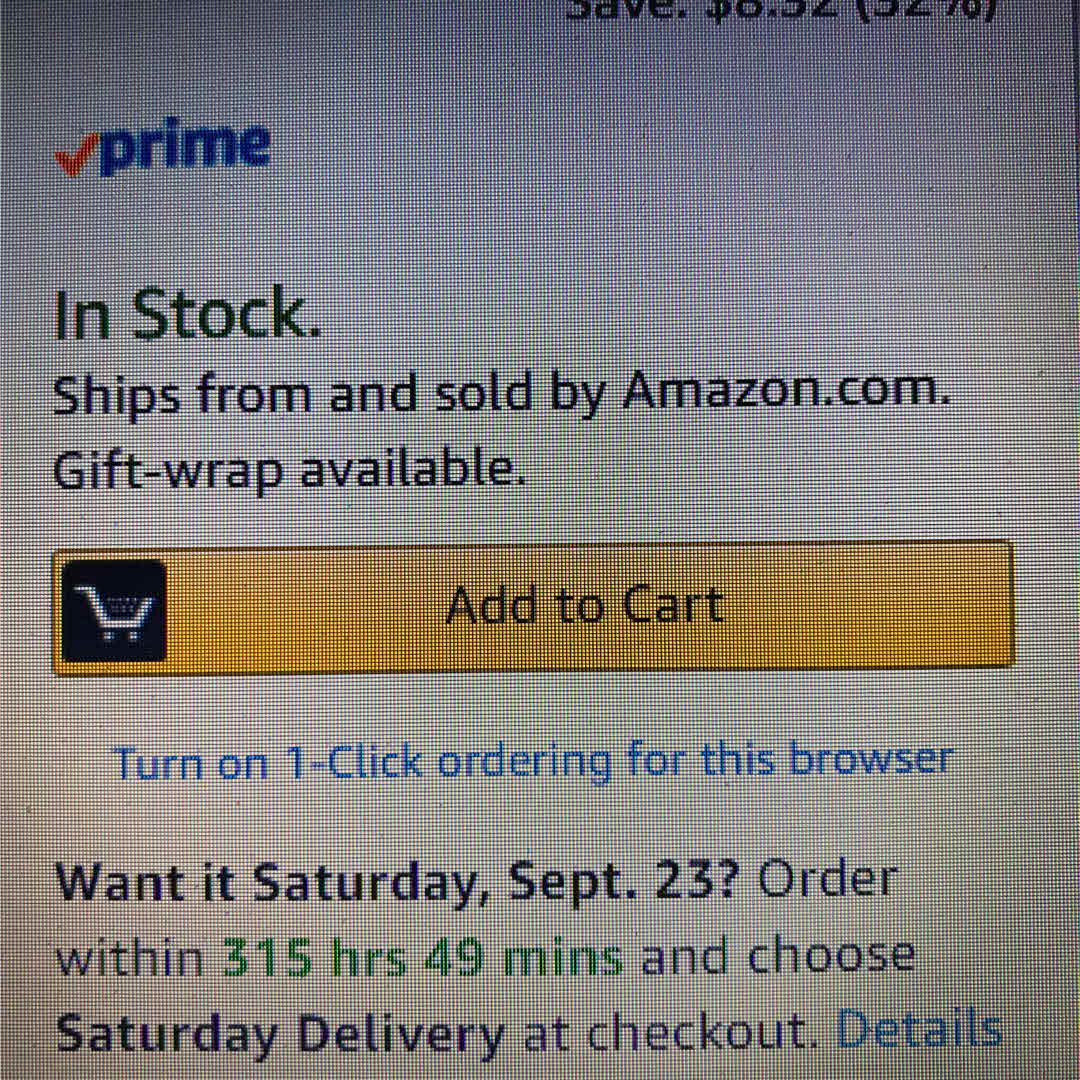
Task: Turn on 1-Click ordering for this browser
Action: tap(532, 762)
